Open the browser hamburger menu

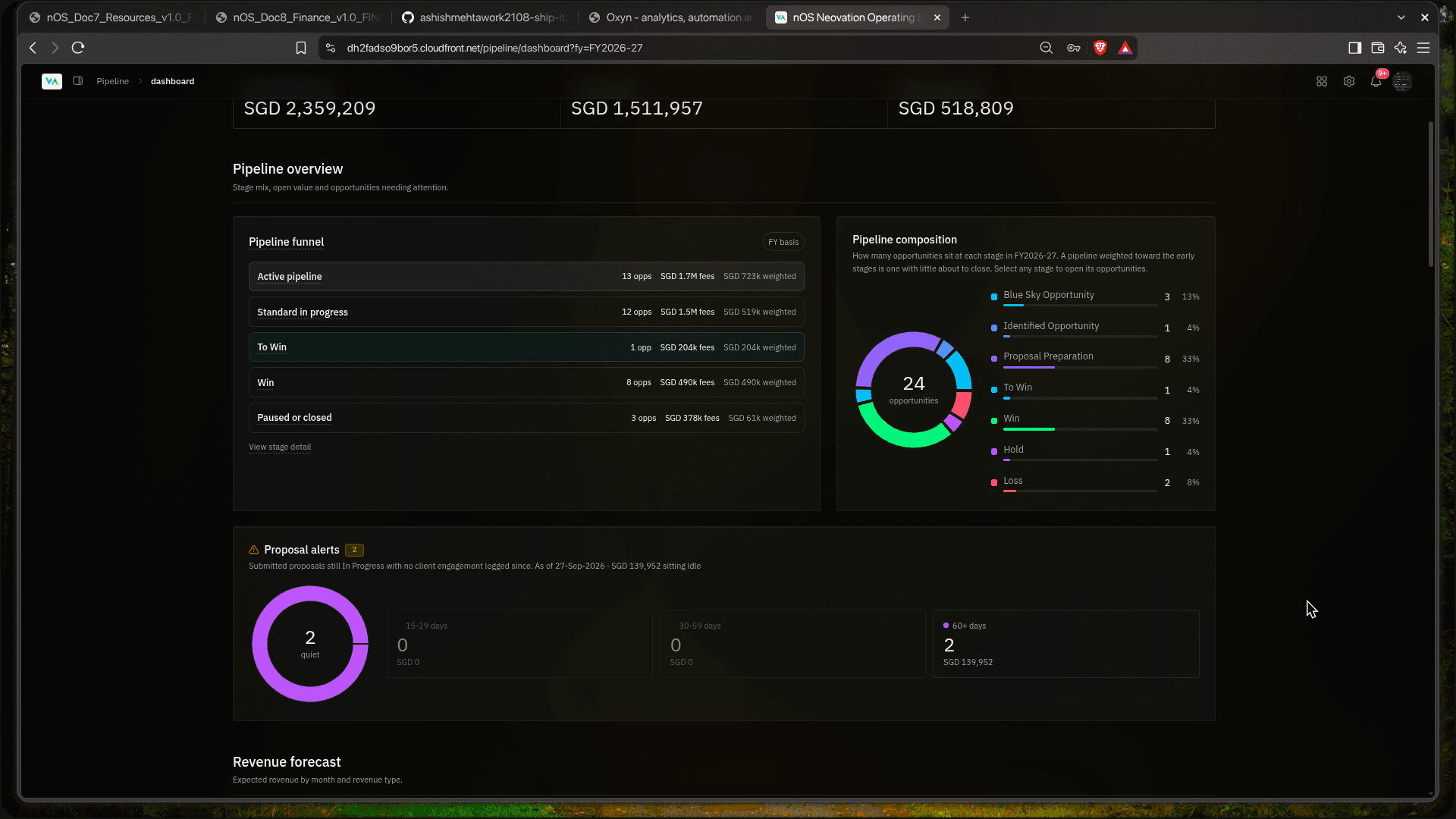pyautogui.click(x=1423, y=48)
